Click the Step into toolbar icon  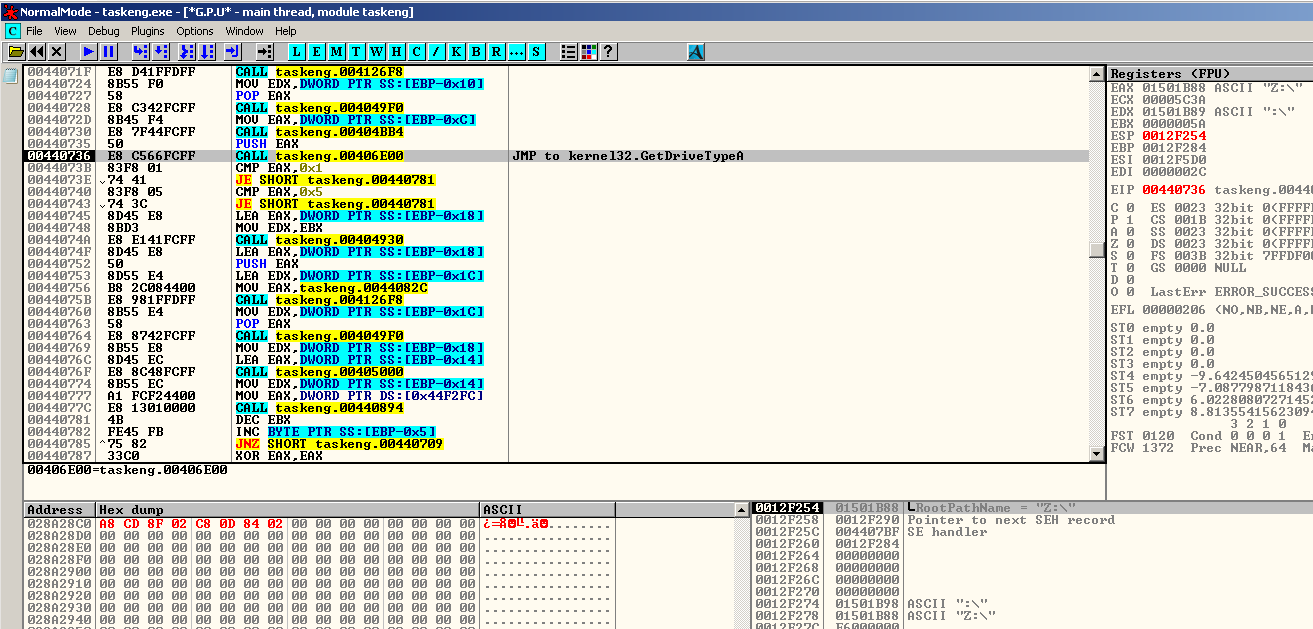pyautogui.click(x=140, y=51)
